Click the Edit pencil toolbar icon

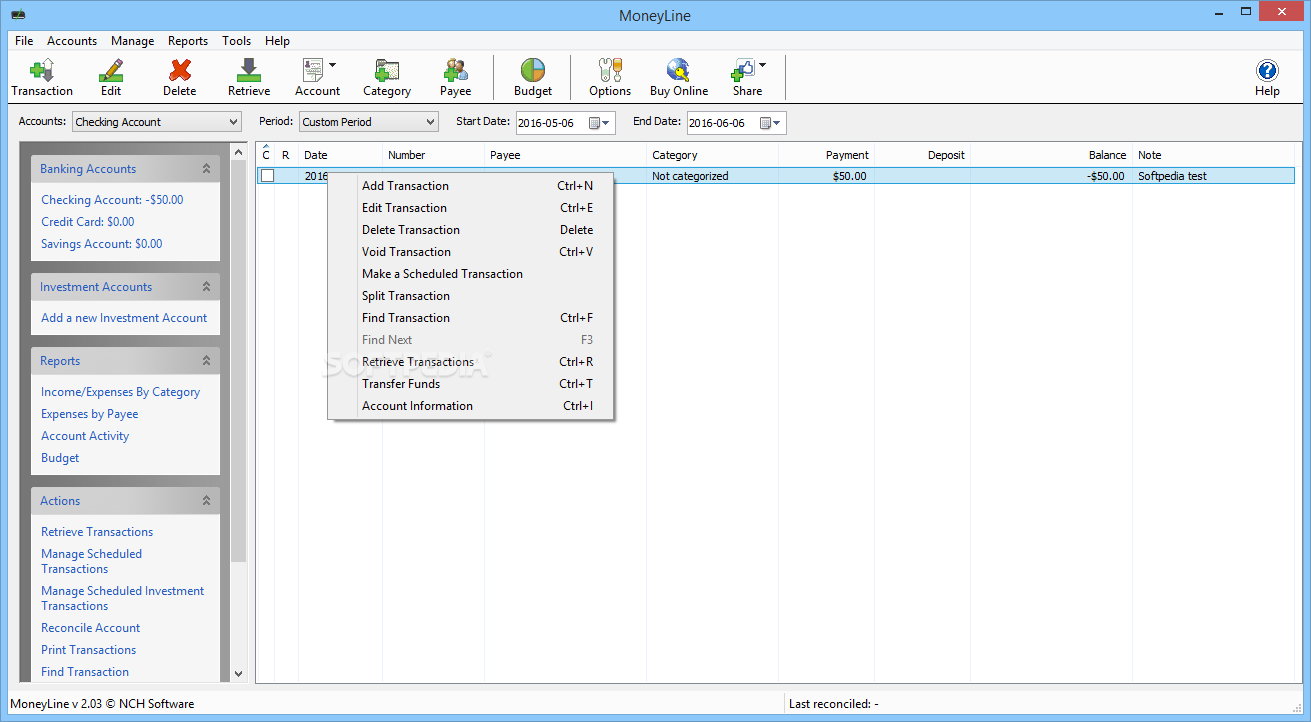click(x=111, y=70)
